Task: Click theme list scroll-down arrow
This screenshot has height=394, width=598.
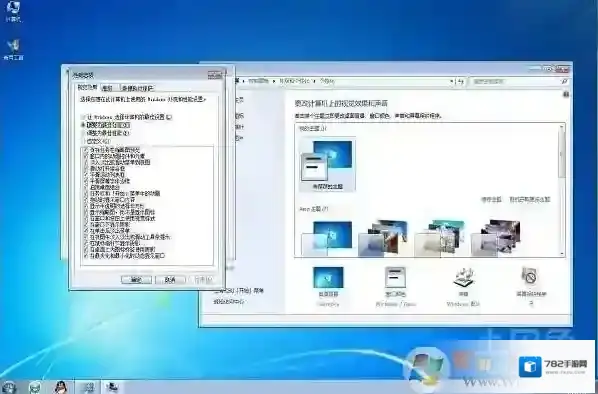Action: (x=562, y=253)
